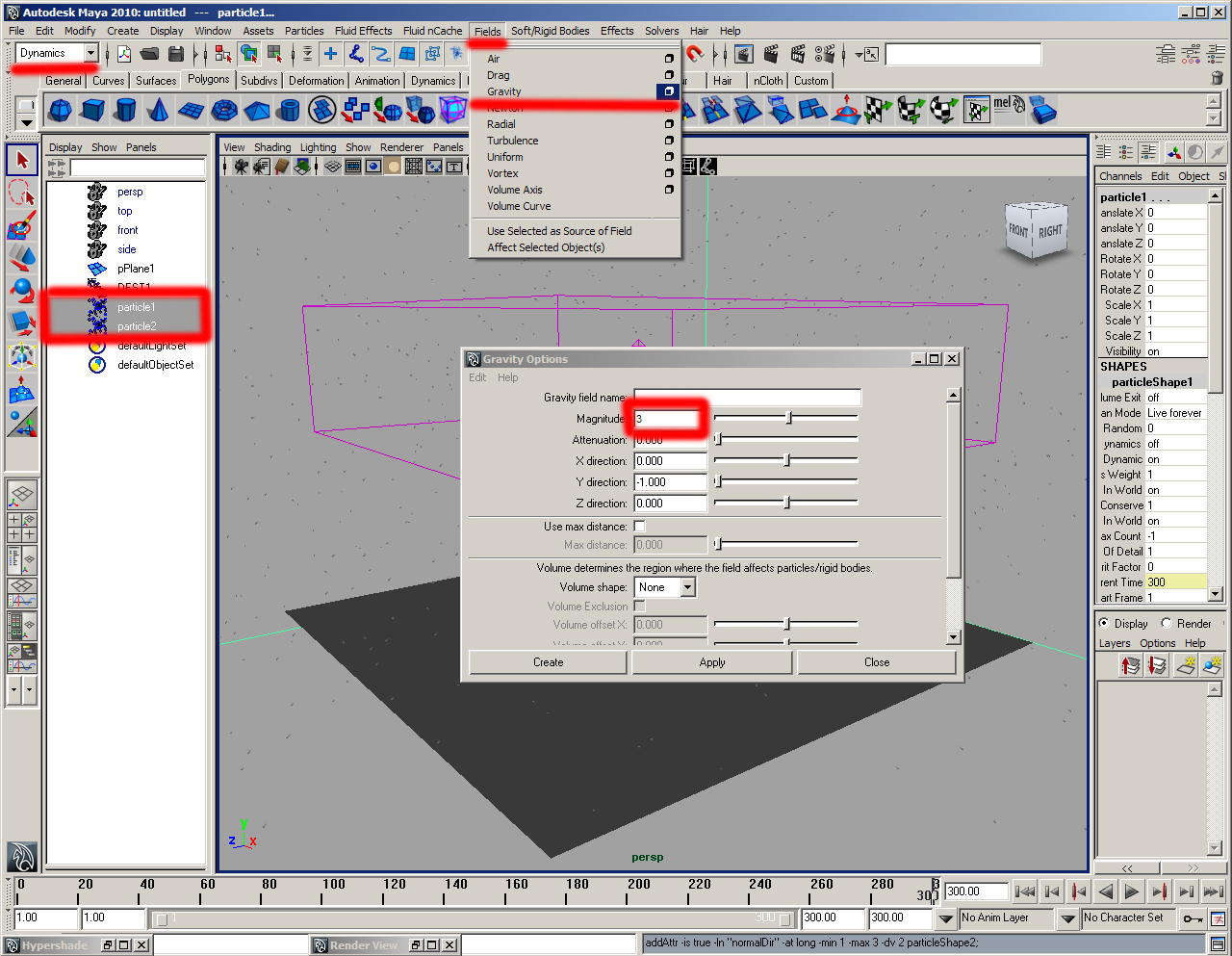Select particle2 in the Outliner
The image size is (1232, 956).
pyautogui.click(x=137, y=326)
